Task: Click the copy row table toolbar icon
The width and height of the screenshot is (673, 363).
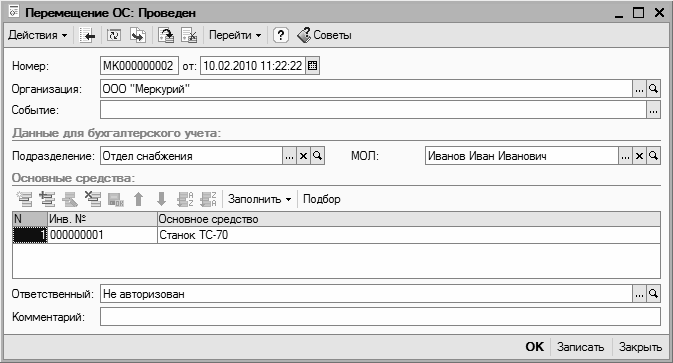Action: pos(47,199)
